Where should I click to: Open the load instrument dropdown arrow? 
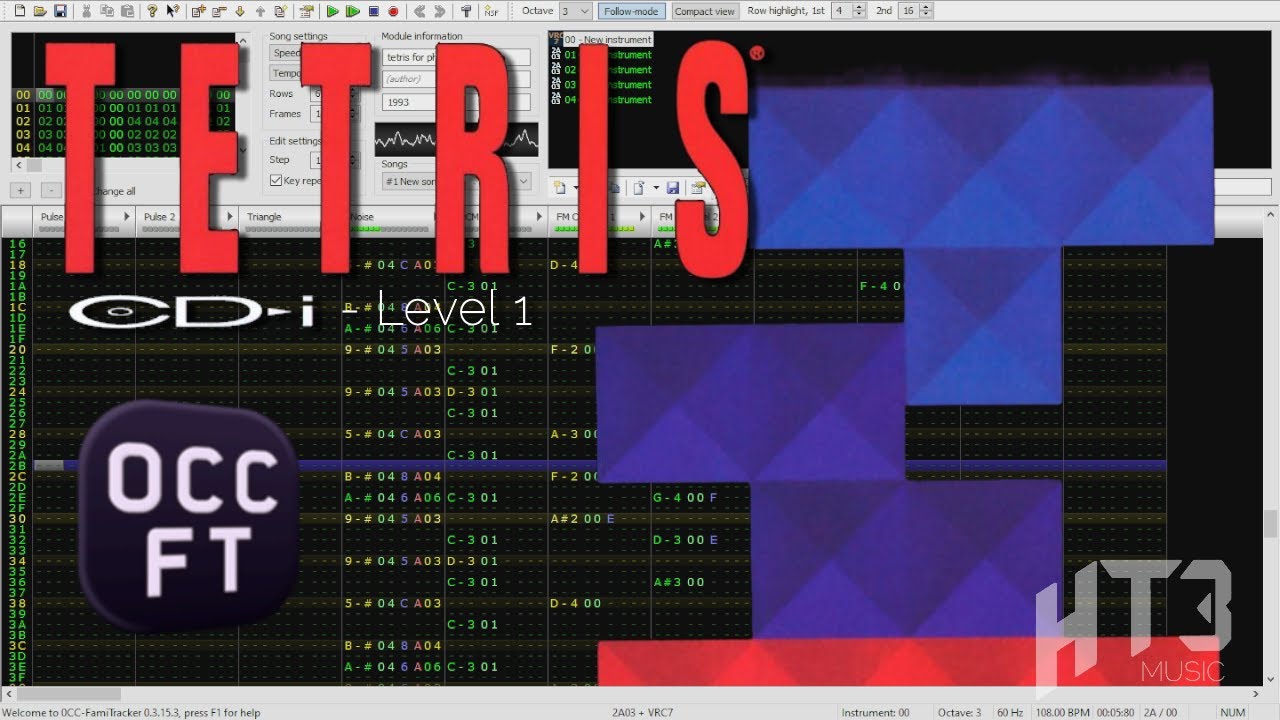click(656, 187)
